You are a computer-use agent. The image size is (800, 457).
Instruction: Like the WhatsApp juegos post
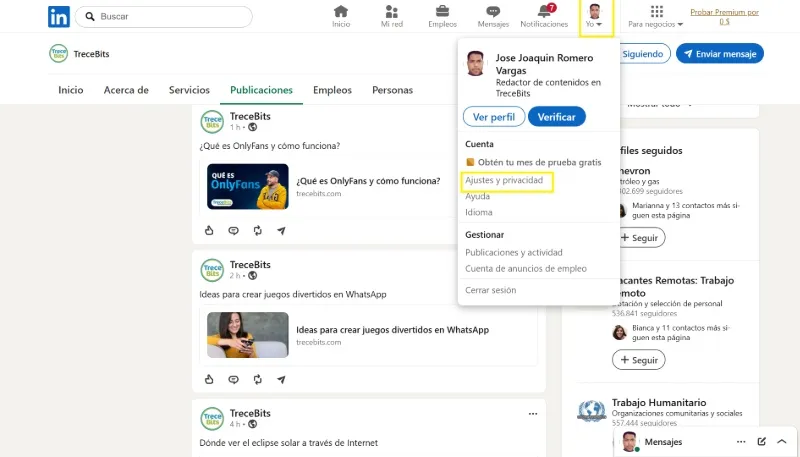(209, 379)
